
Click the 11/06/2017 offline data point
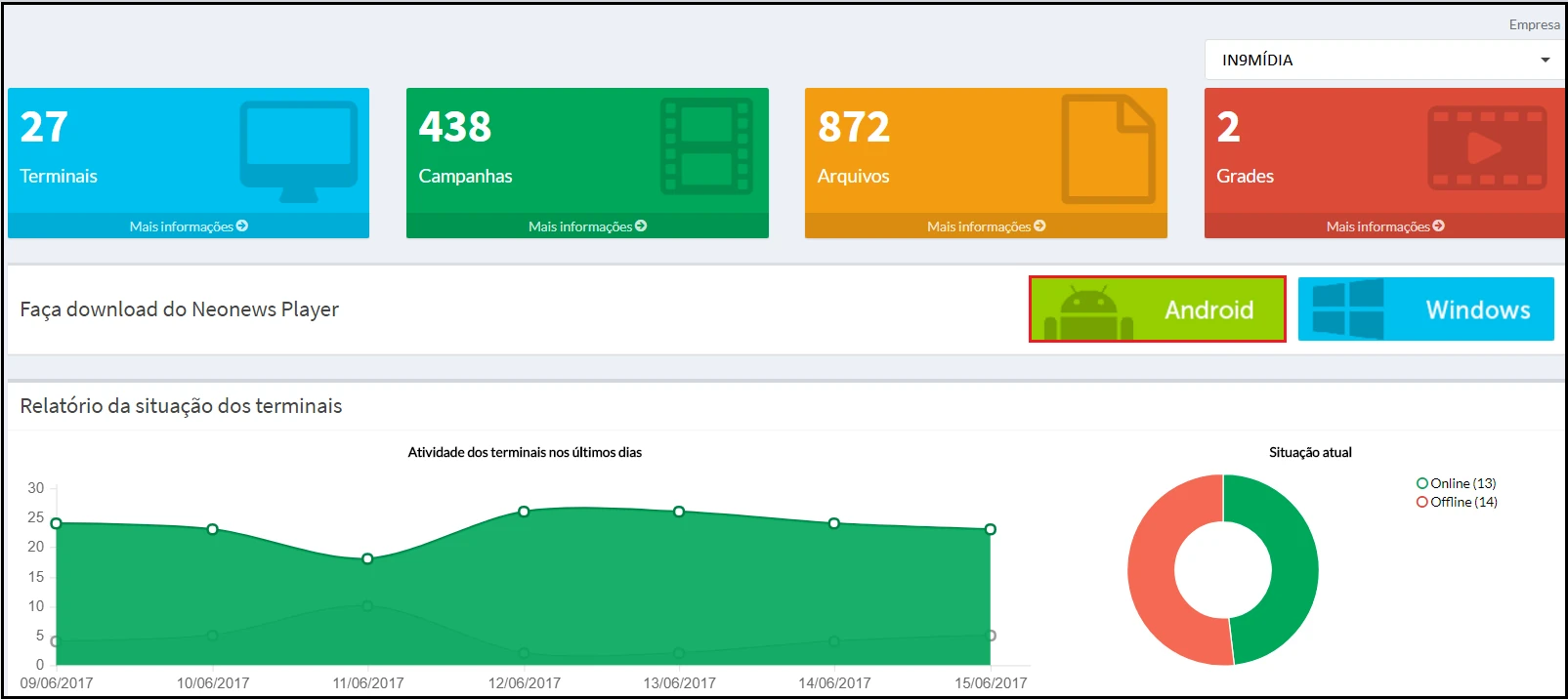tap(367, 605)
